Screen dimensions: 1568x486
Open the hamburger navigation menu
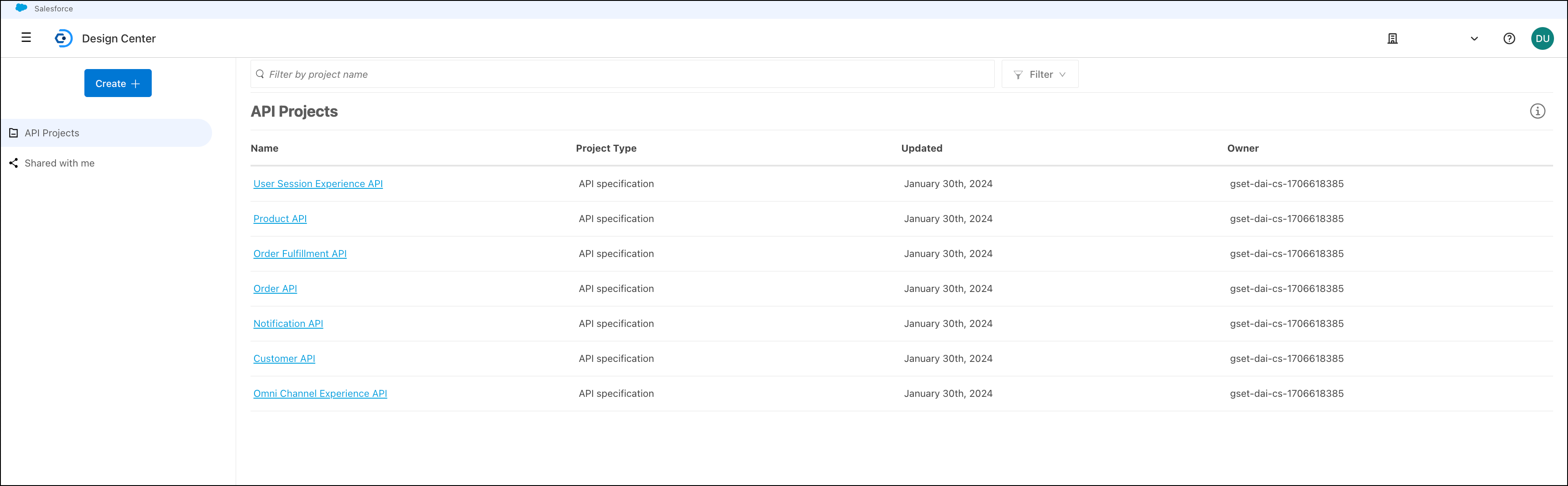26,38
